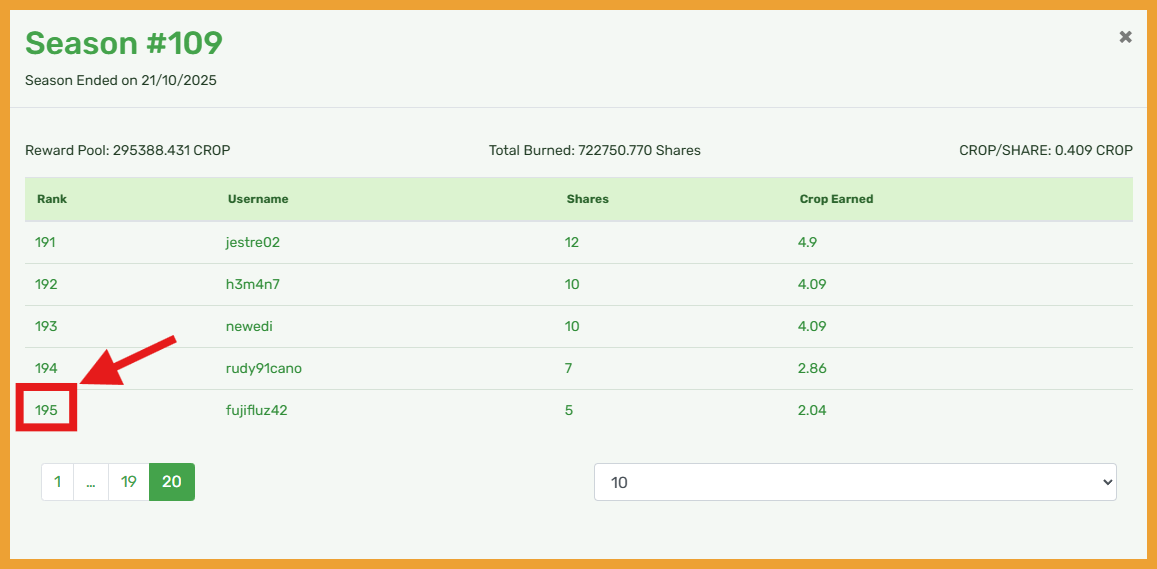Image resolution: width=1157 pixels, height=569 pixels.
Task: Go to pagination page 19
Action: [x=129, y=482]
